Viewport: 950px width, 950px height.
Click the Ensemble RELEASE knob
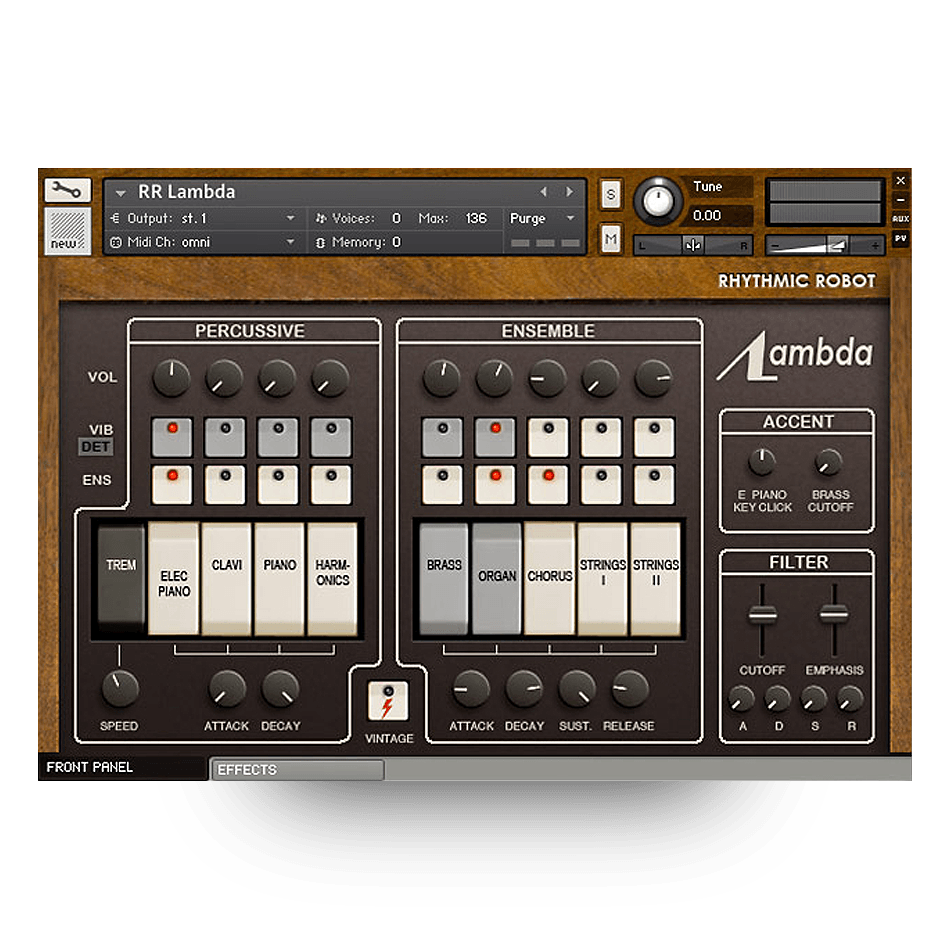click(630, 689)
